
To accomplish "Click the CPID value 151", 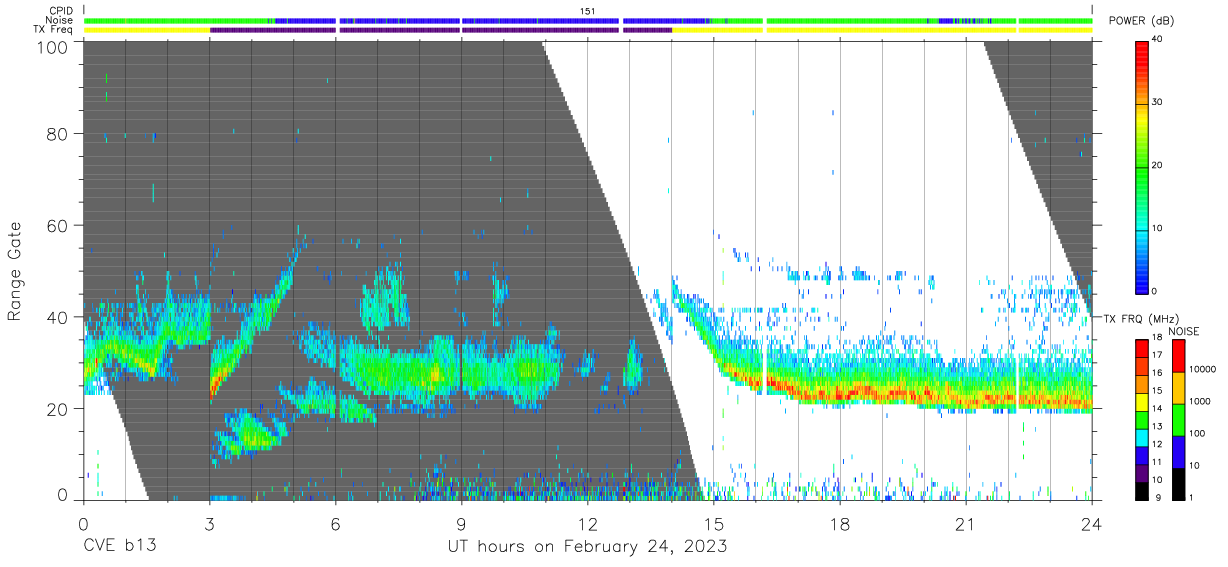I will point(588,11).
